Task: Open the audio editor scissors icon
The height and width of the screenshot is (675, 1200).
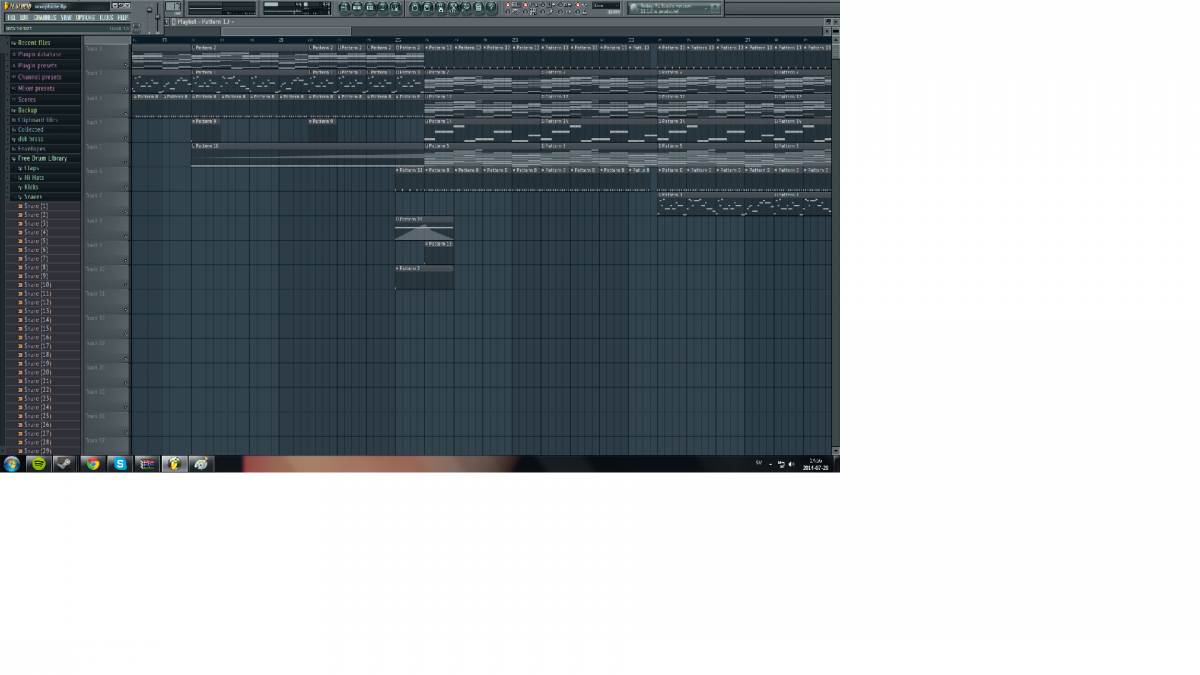Action: coord(453,8)
